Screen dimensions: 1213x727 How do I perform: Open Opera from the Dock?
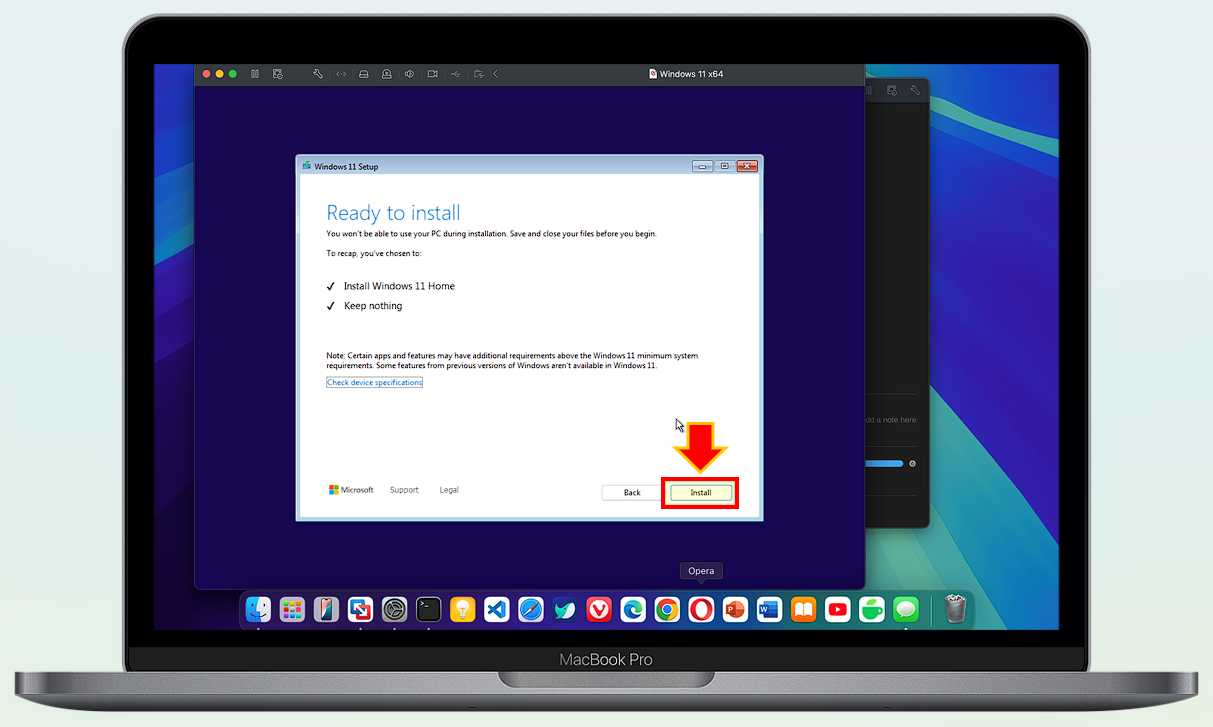click(701, 609)
